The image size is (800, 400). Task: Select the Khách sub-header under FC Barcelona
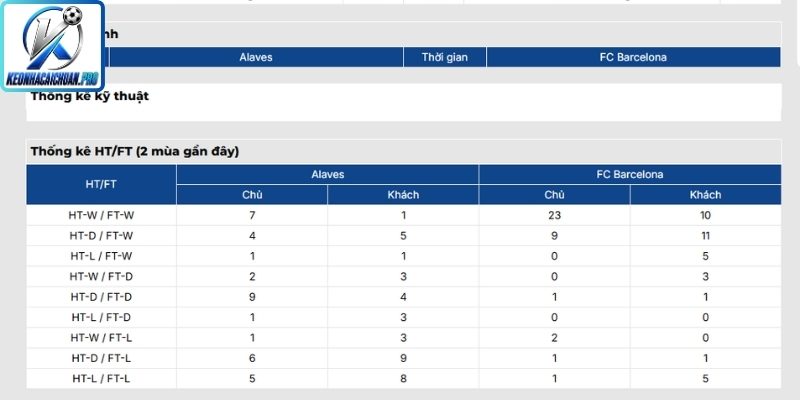(706, 195)
